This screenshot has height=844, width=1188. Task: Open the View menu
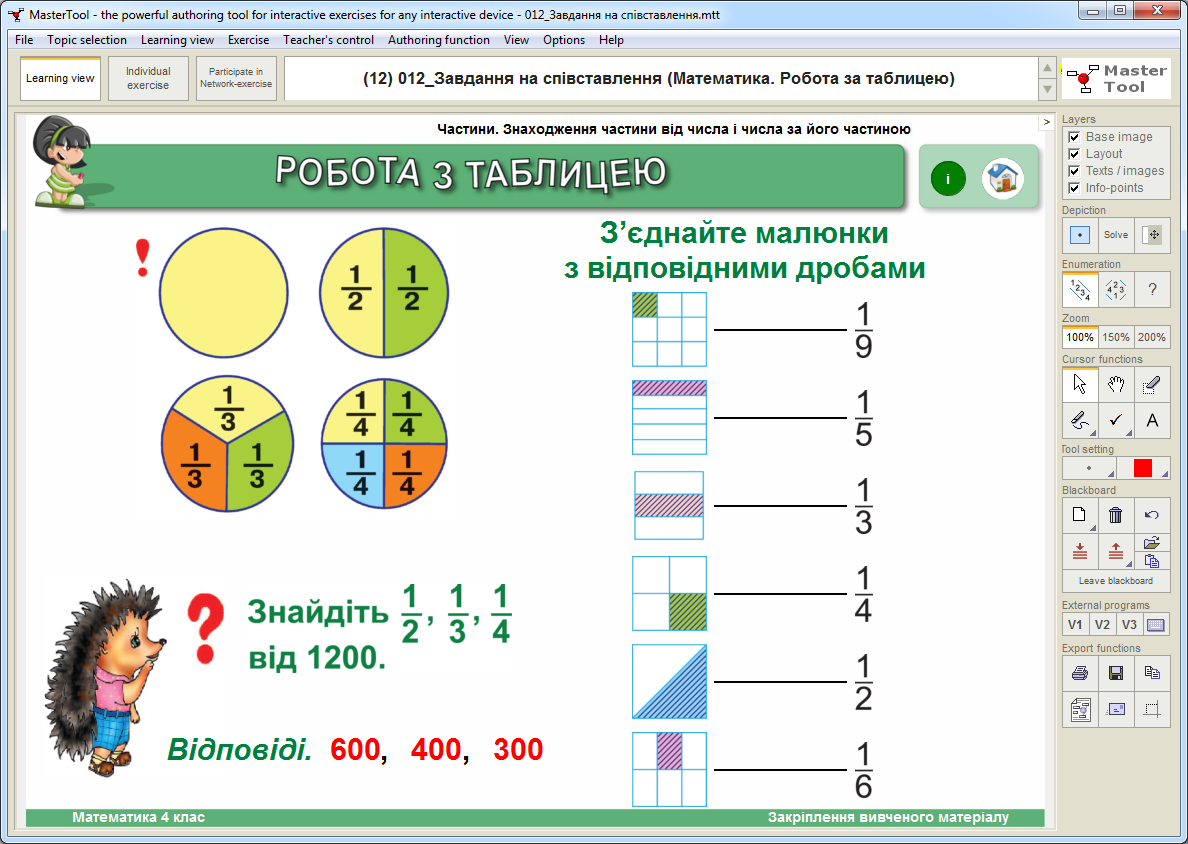pos(517,40)
